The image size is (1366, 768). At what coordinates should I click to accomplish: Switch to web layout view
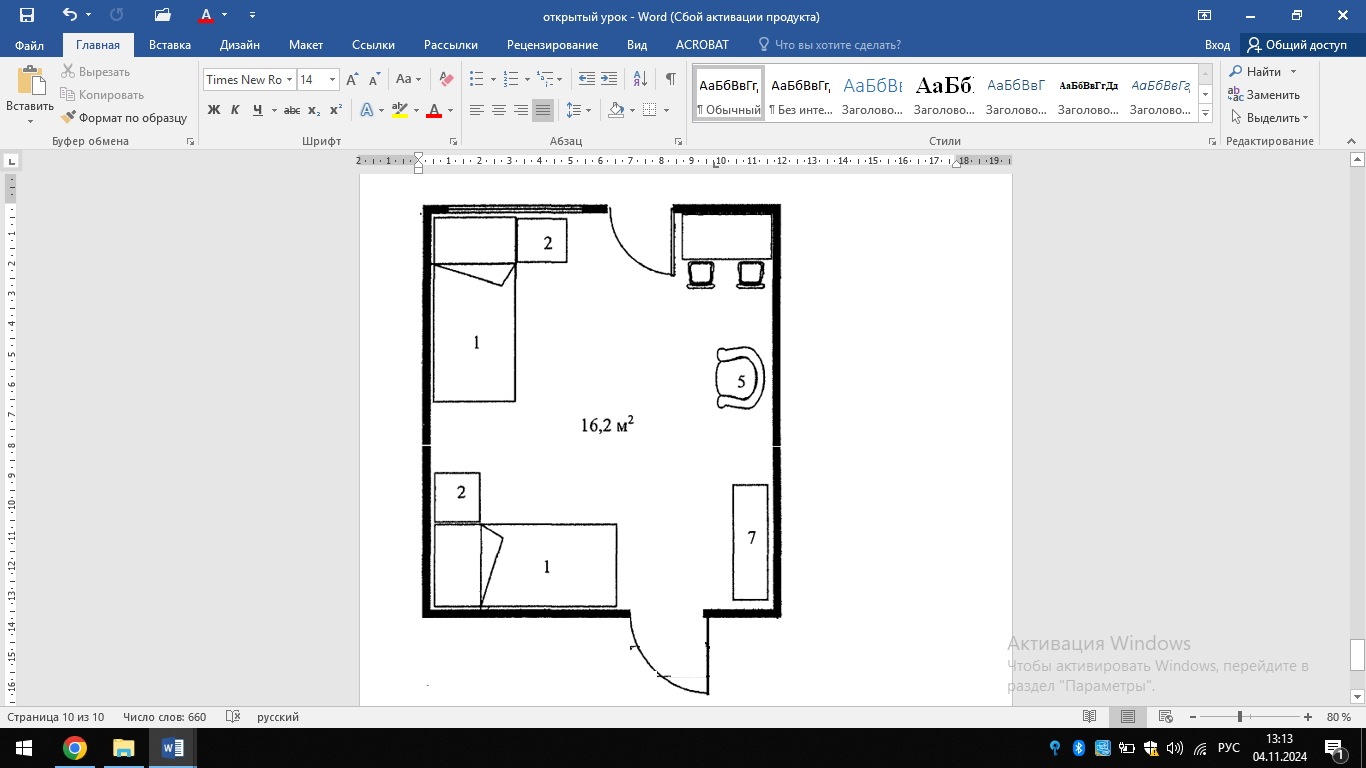[1166, 717]
